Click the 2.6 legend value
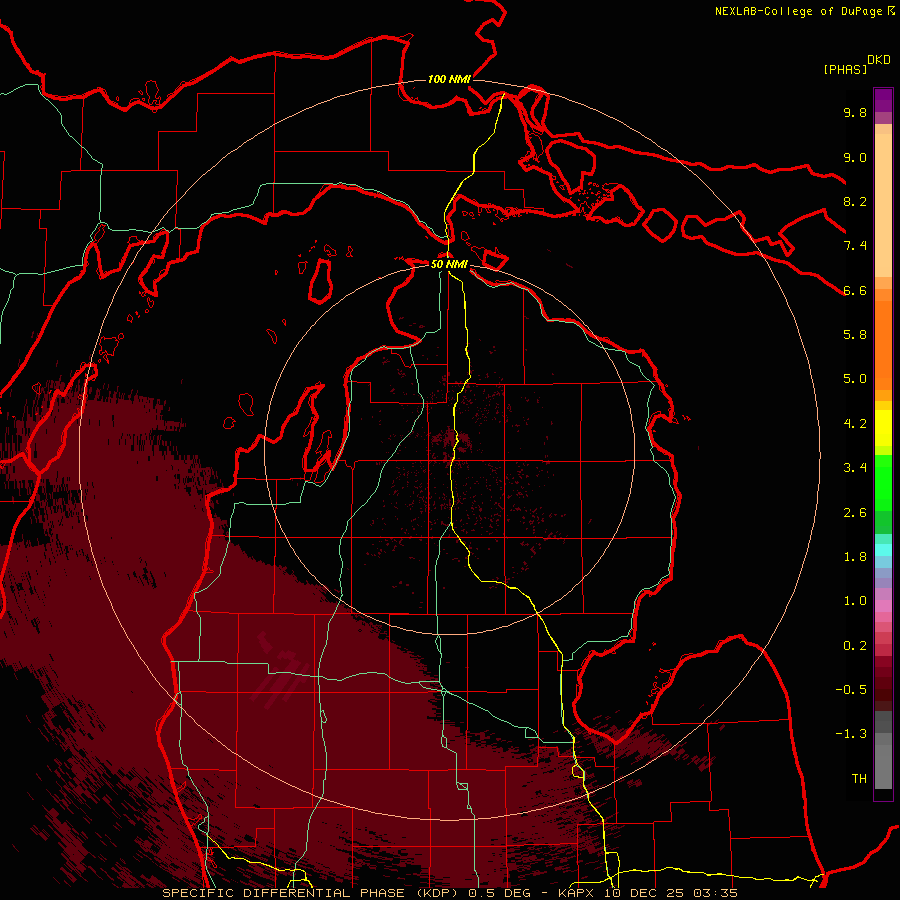The width and height of the screenshot is (900, 900). pyautogui.click(x=855, y=513)
